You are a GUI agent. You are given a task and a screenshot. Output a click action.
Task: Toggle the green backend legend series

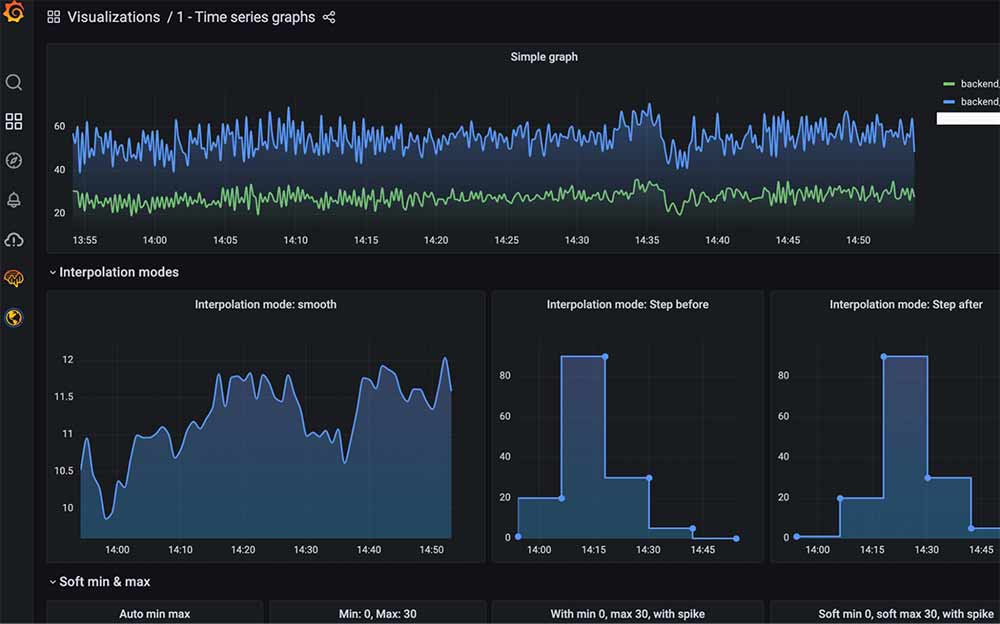(971, 84)
